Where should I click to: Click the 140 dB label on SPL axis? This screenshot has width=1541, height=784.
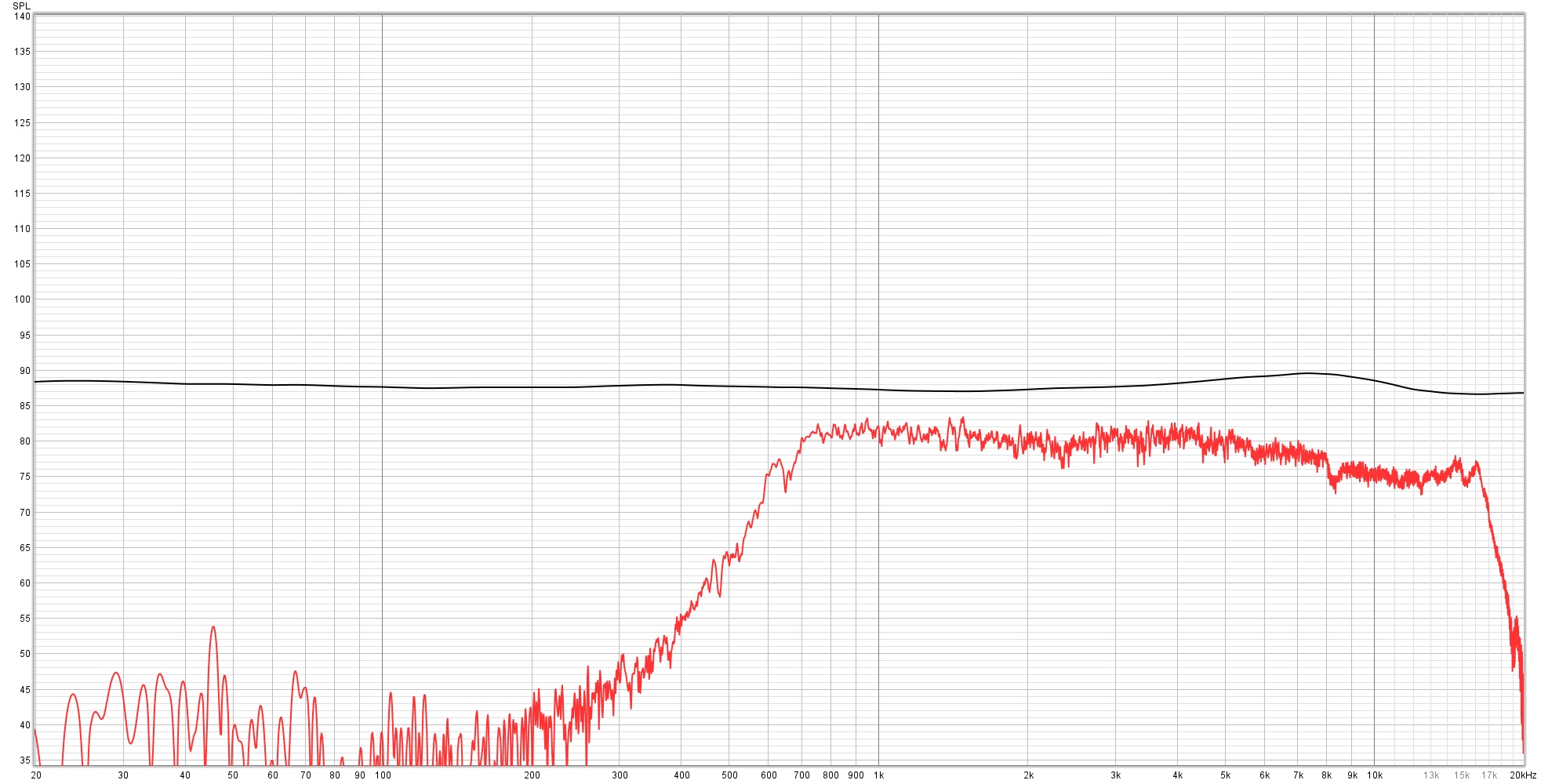[x=22, y=16]
